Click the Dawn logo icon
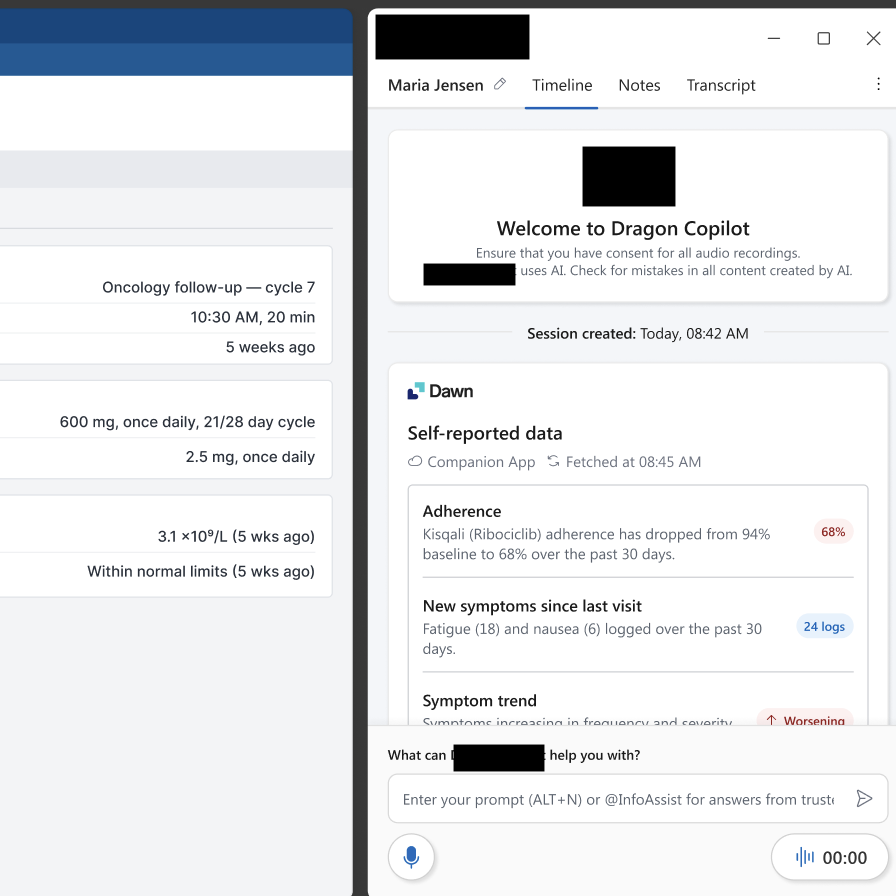 tap(416, 391)
